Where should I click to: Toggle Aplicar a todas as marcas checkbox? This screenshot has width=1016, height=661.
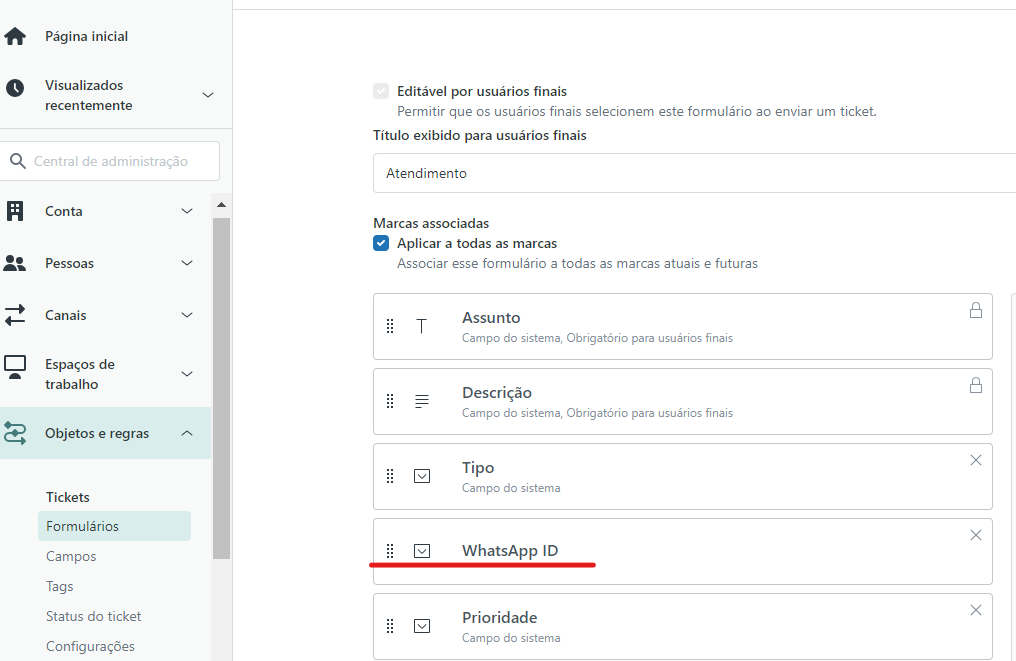coord(381,243)
